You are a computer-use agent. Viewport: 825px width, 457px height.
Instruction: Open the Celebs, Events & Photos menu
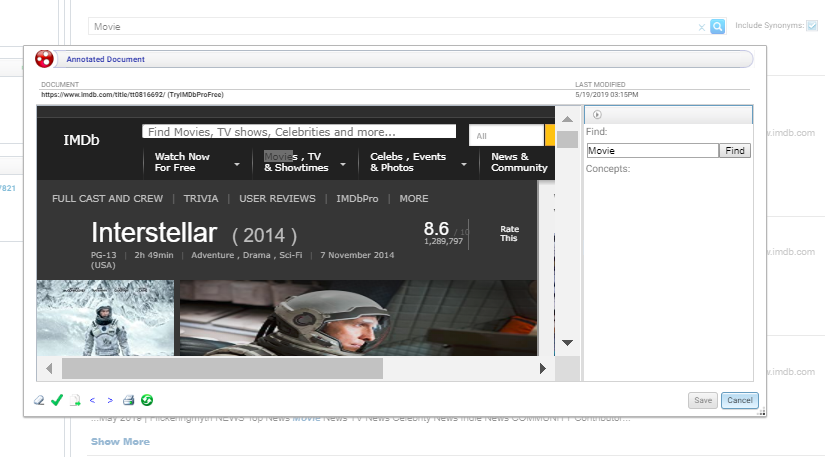(408, 162)
